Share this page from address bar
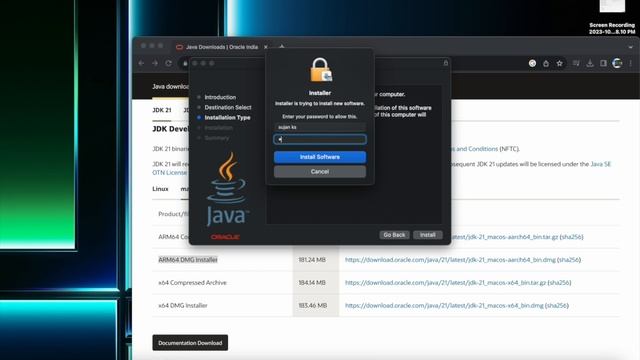640x360 pixels. click(546, 63)
